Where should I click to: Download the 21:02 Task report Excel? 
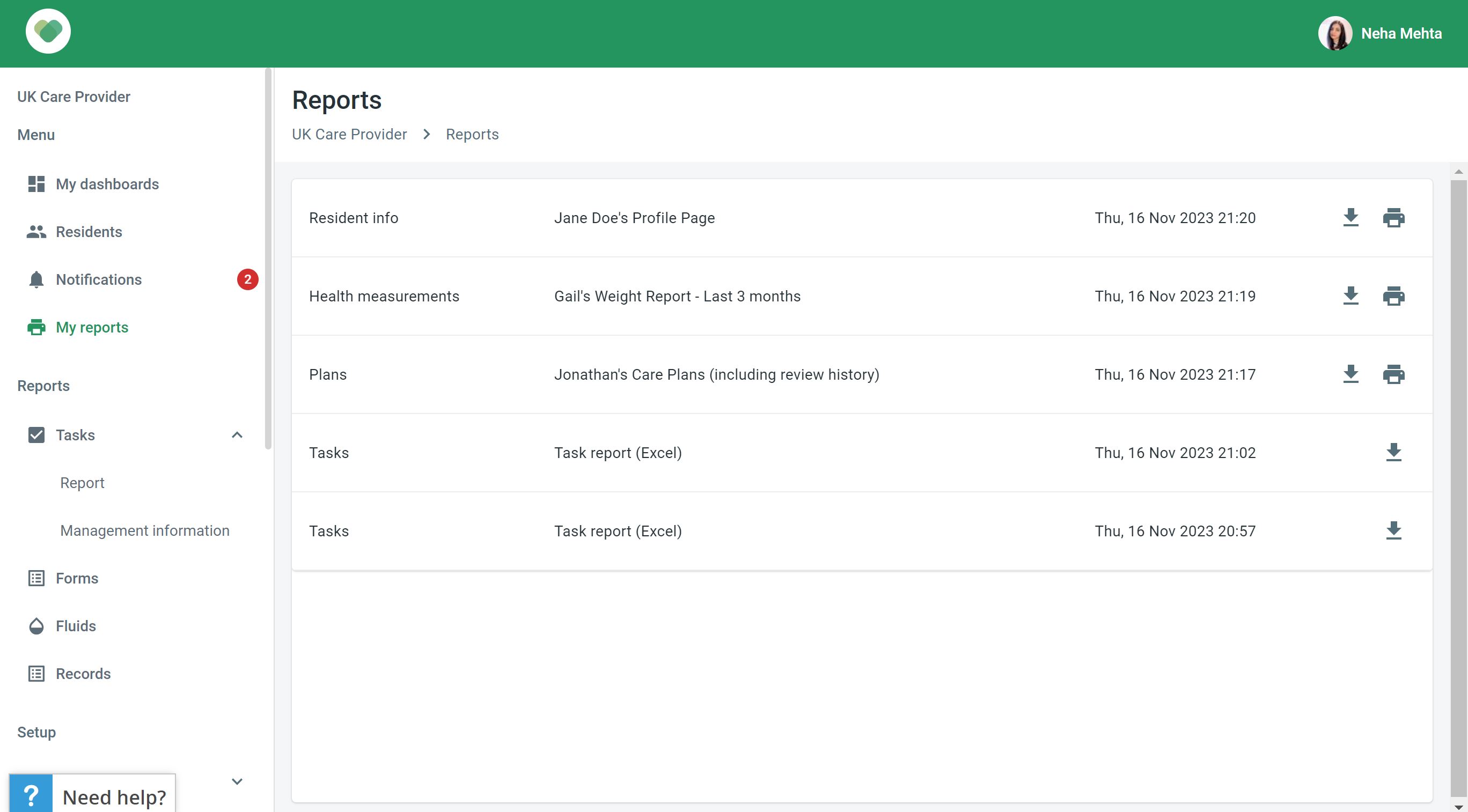(1393, 453)
